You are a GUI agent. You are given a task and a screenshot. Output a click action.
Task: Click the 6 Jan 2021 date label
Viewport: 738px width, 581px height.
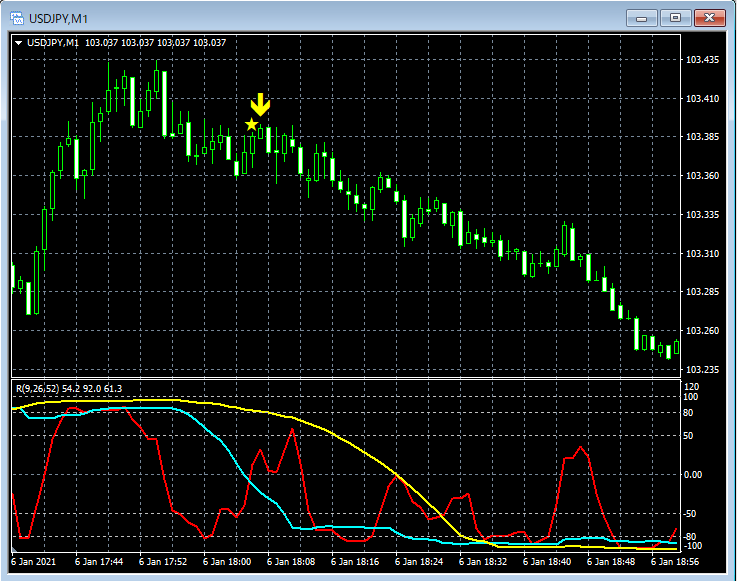point(37,563)
